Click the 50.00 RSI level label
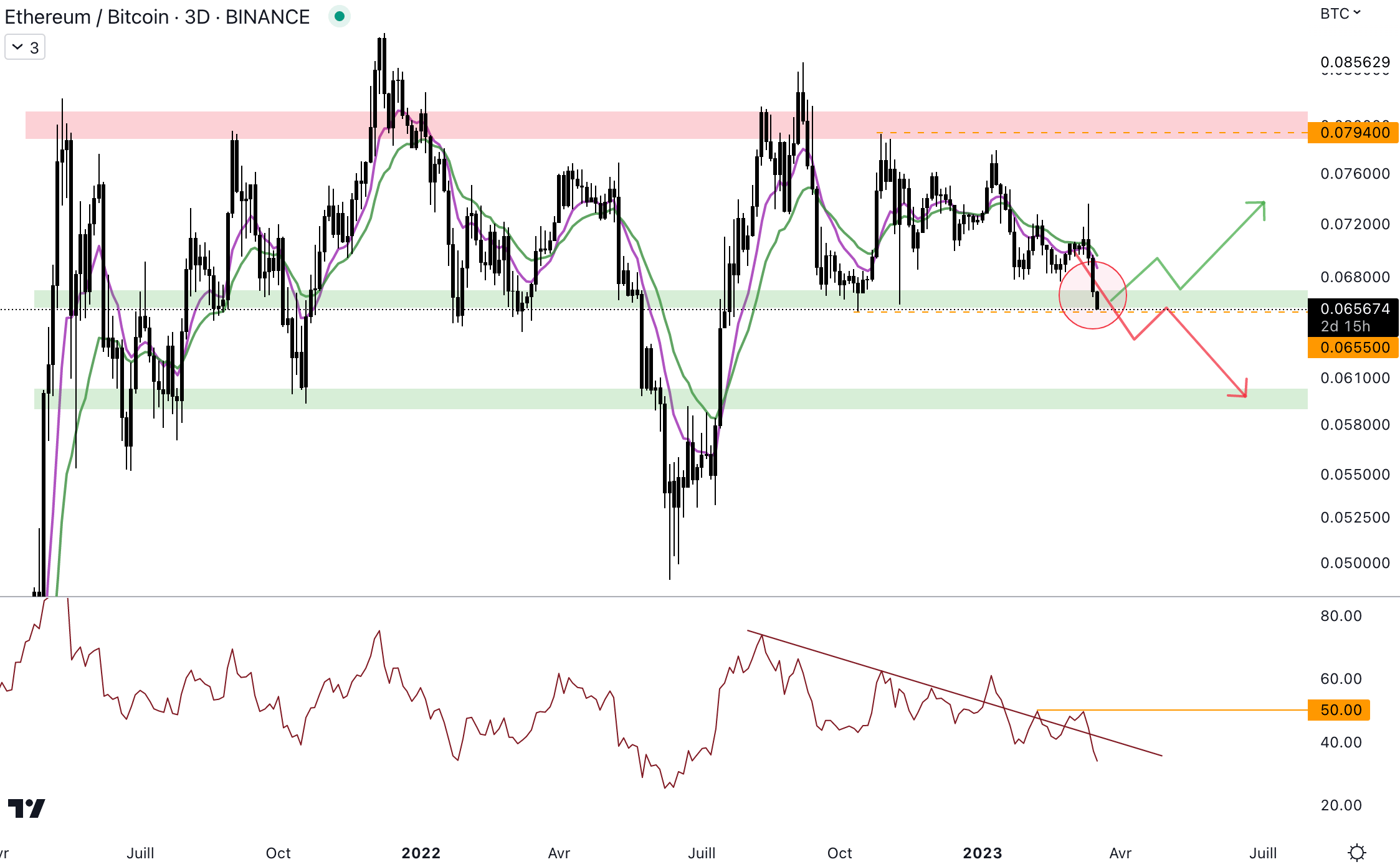Screen dimensions: 1400x867 pos(1340,710)
